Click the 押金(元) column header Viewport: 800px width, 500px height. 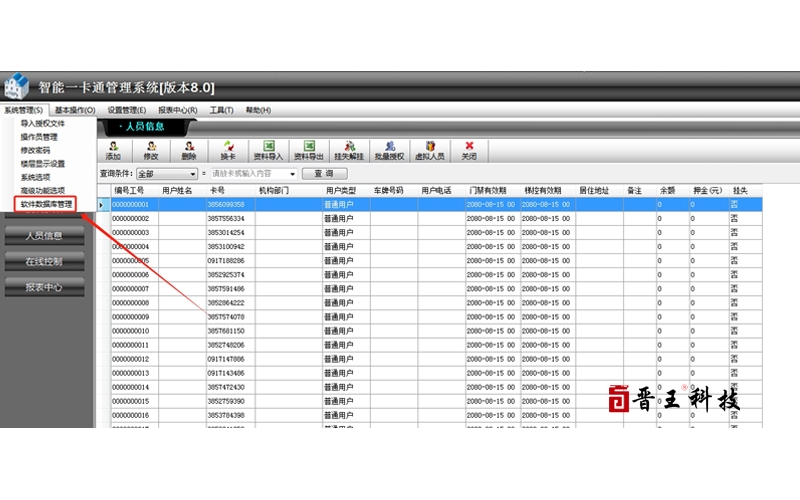coord(709,190)
